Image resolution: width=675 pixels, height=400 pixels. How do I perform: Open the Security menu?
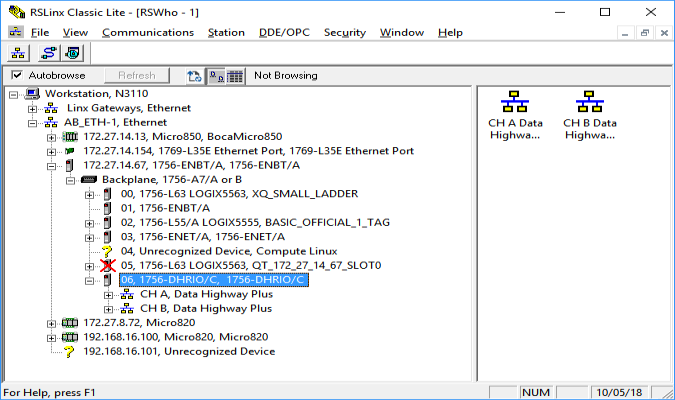(x=345, y=33)
